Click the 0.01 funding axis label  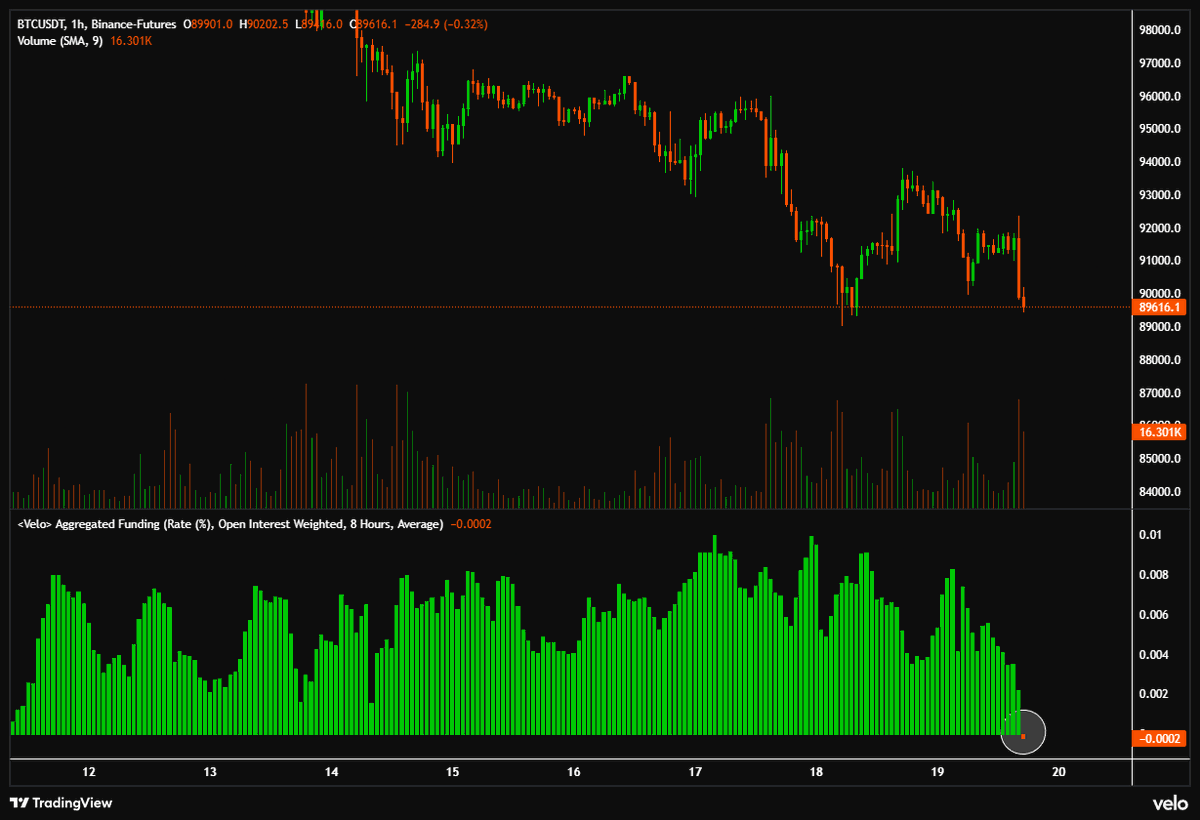click(x=1151, y=536)
